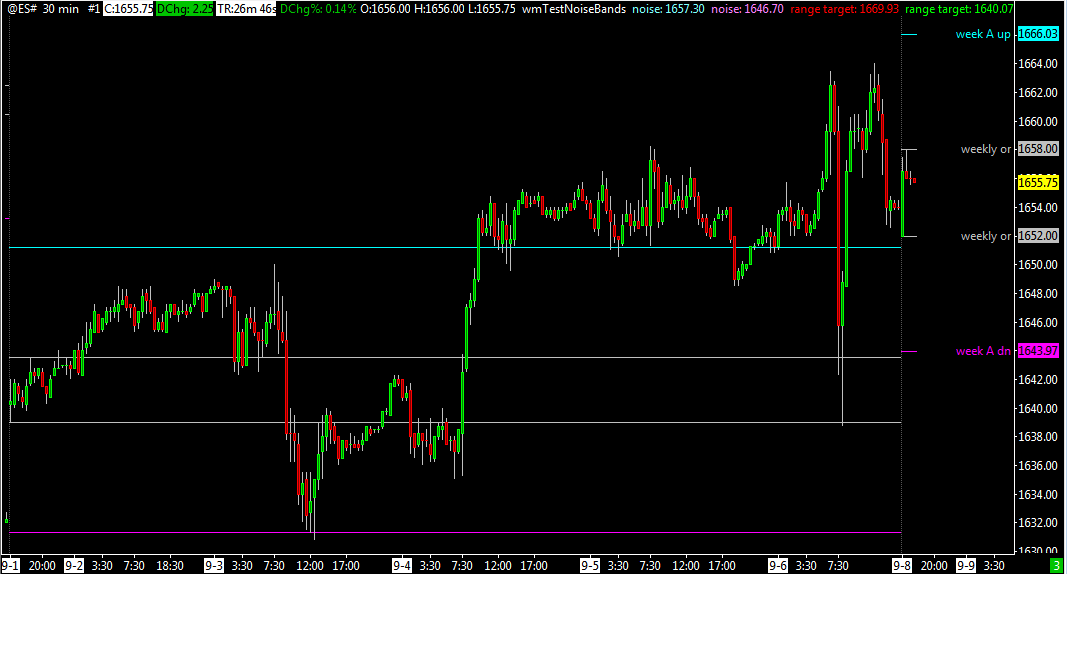The height and width of the screenshot is (646, 1067).
Task: Click the @ES# symbol label
Action: pos(22,9)
